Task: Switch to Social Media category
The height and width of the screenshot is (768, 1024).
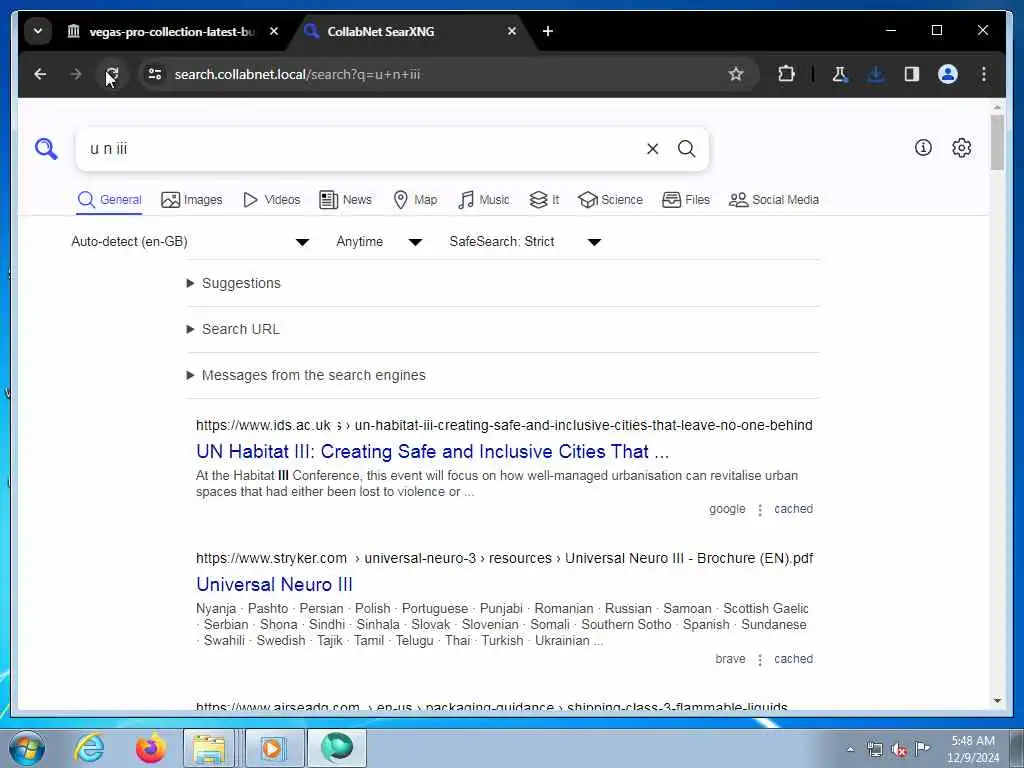Action: click(774, 200)
